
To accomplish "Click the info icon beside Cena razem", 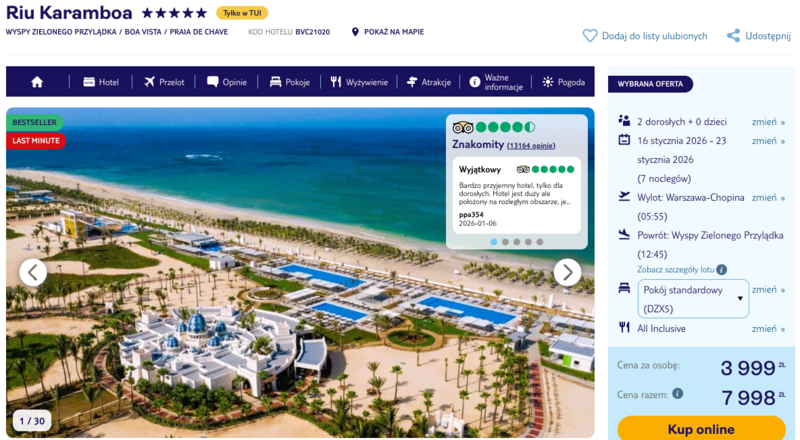I will pyautogui.click(x=678, y=393).
